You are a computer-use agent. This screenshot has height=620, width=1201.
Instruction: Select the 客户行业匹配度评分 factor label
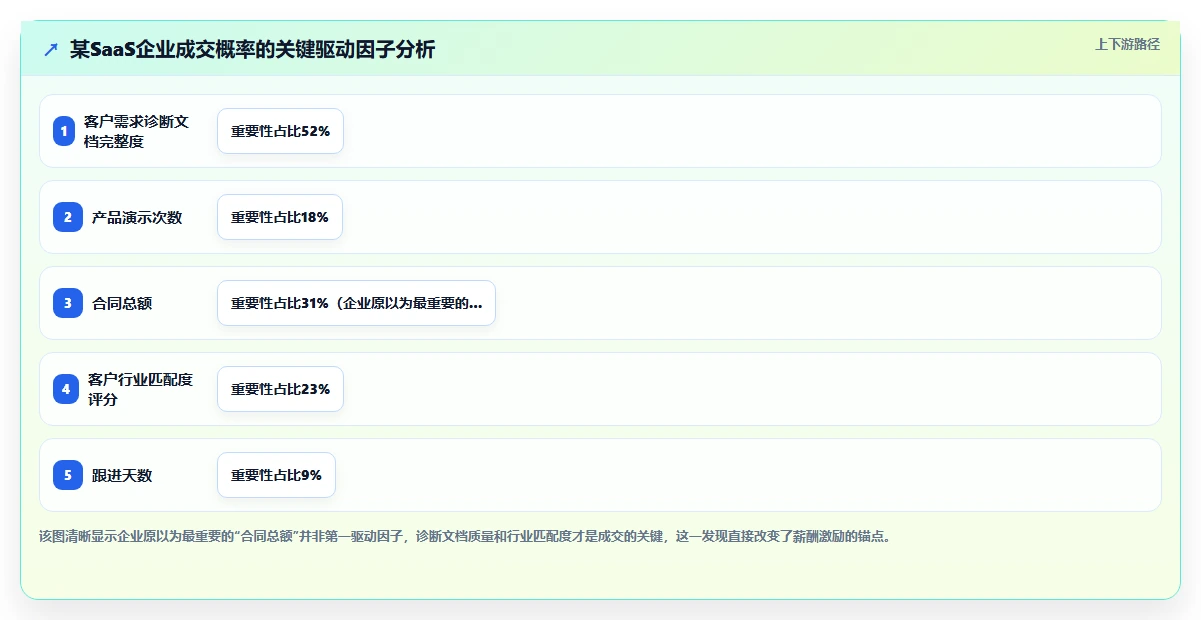[x=140, y=389]
